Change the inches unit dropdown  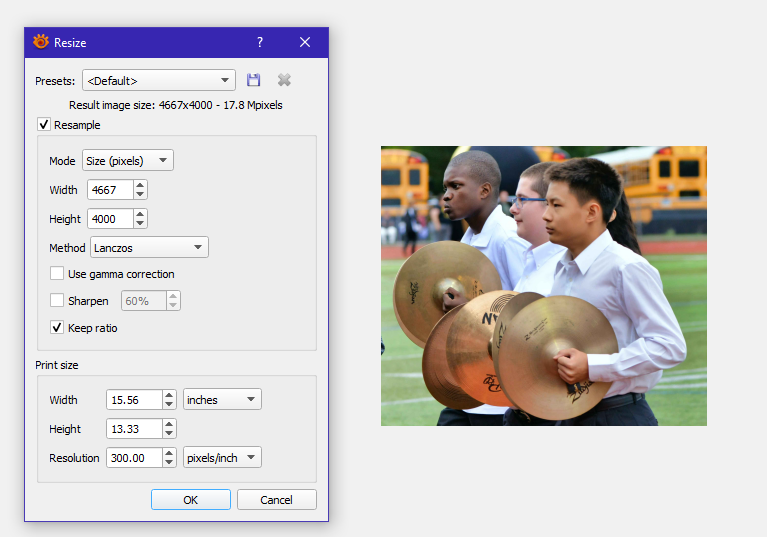[x=222, y=400]
